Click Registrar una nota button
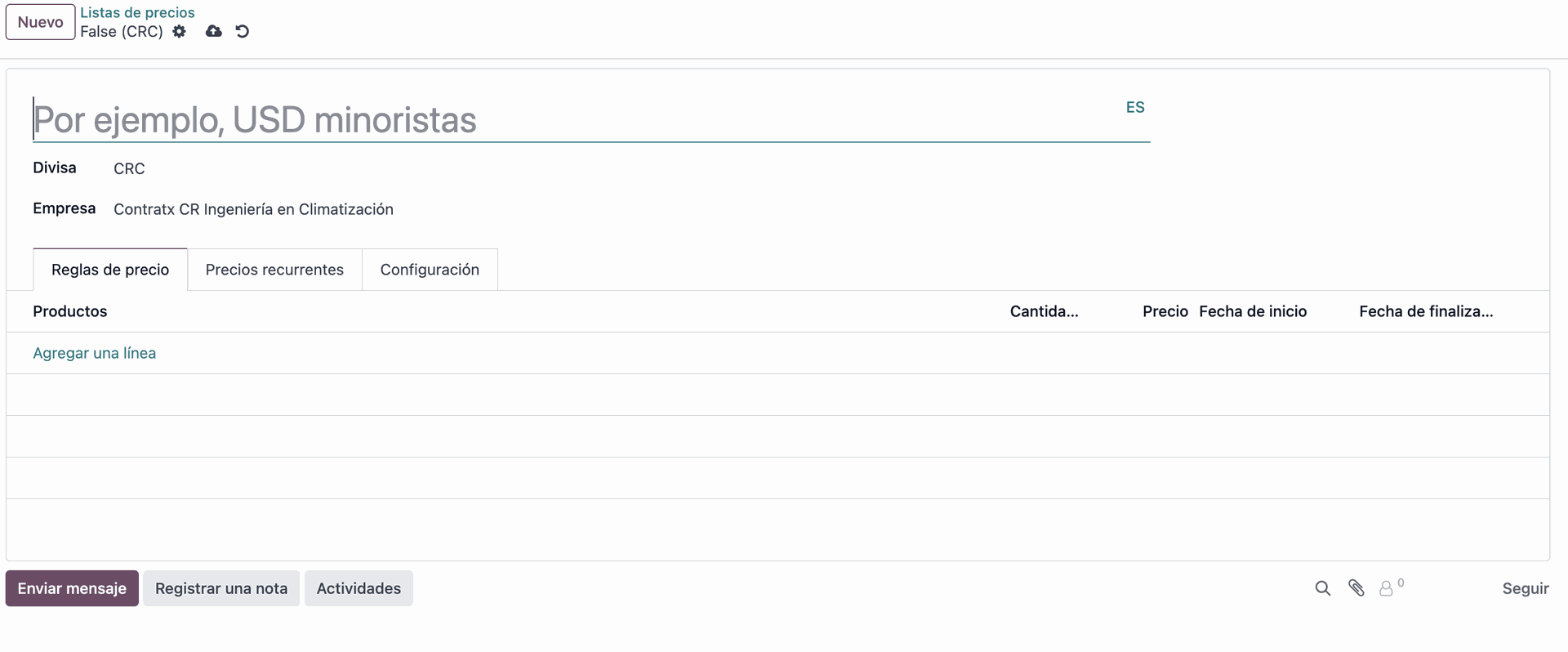The width and height of the screenshot is (1568, 652). click(221, 588)
